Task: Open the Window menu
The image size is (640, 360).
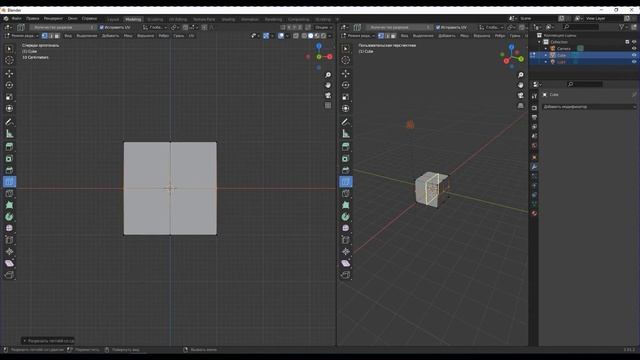Action: (x=73, y=19)
